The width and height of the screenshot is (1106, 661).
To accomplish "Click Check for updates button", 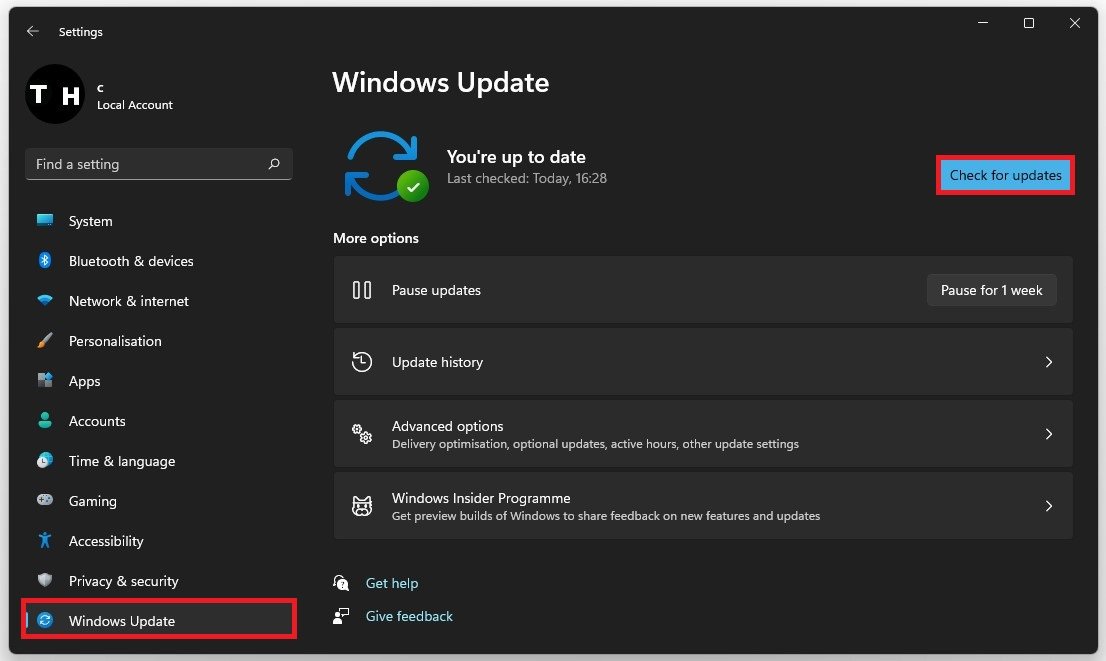I will click(1005, 175).
